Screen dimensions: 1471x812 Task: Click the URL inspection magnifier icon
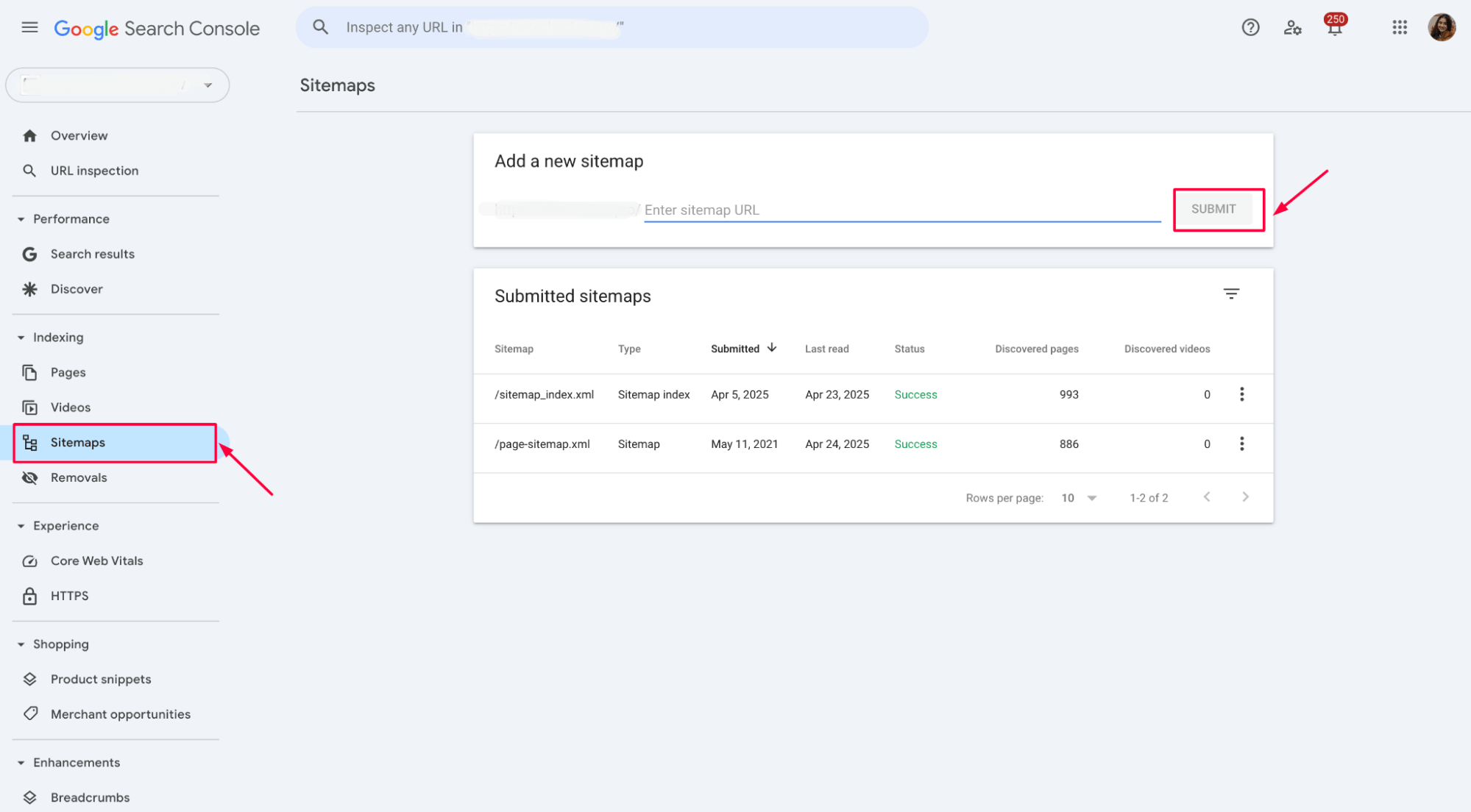(29, 171)
